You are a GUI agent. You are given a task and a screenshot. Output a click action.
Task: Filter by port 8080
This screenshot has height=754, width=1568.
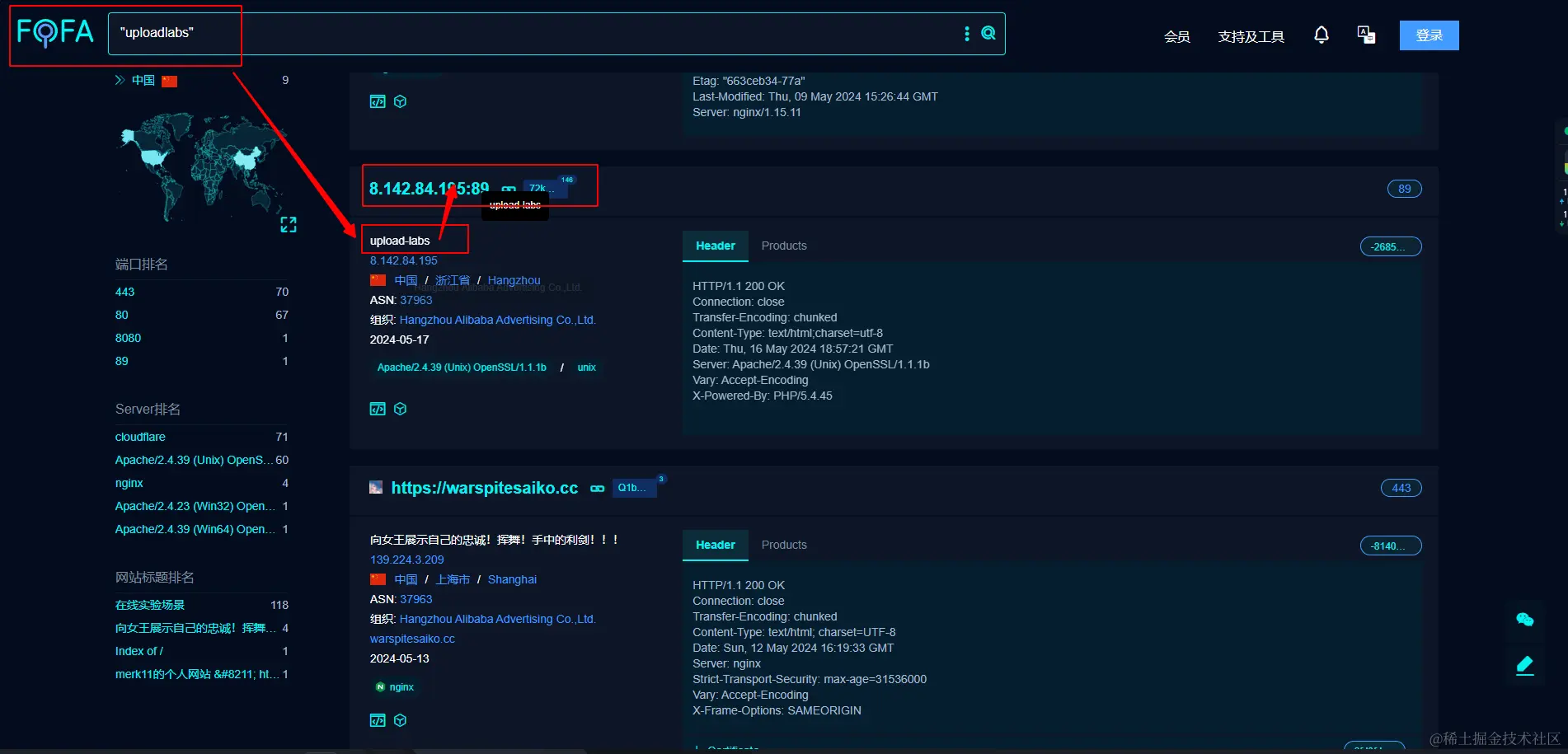pos(129,338)
